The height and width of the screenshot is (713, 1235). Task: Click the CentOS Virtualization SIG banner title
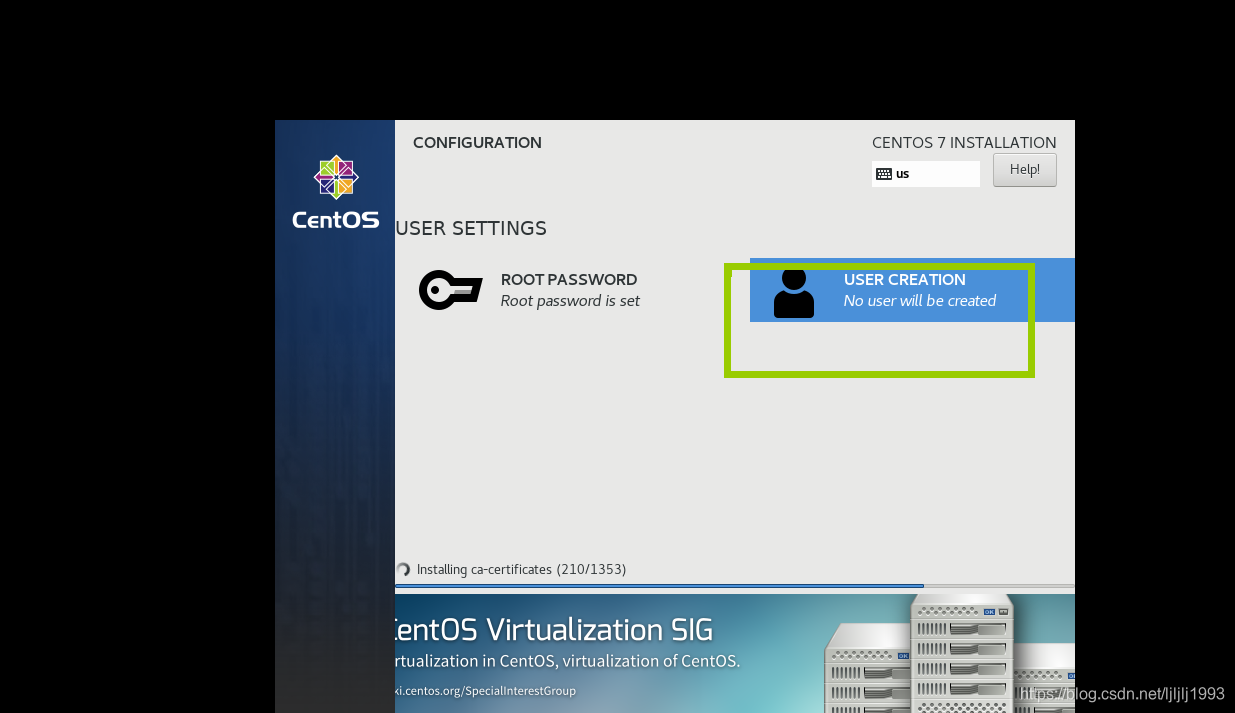554,629
